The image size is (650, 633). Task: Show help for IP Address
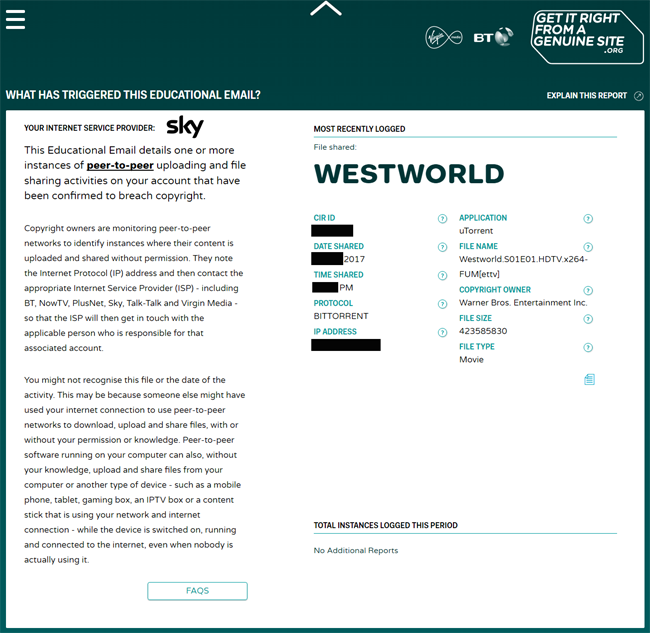coord(442,332)
